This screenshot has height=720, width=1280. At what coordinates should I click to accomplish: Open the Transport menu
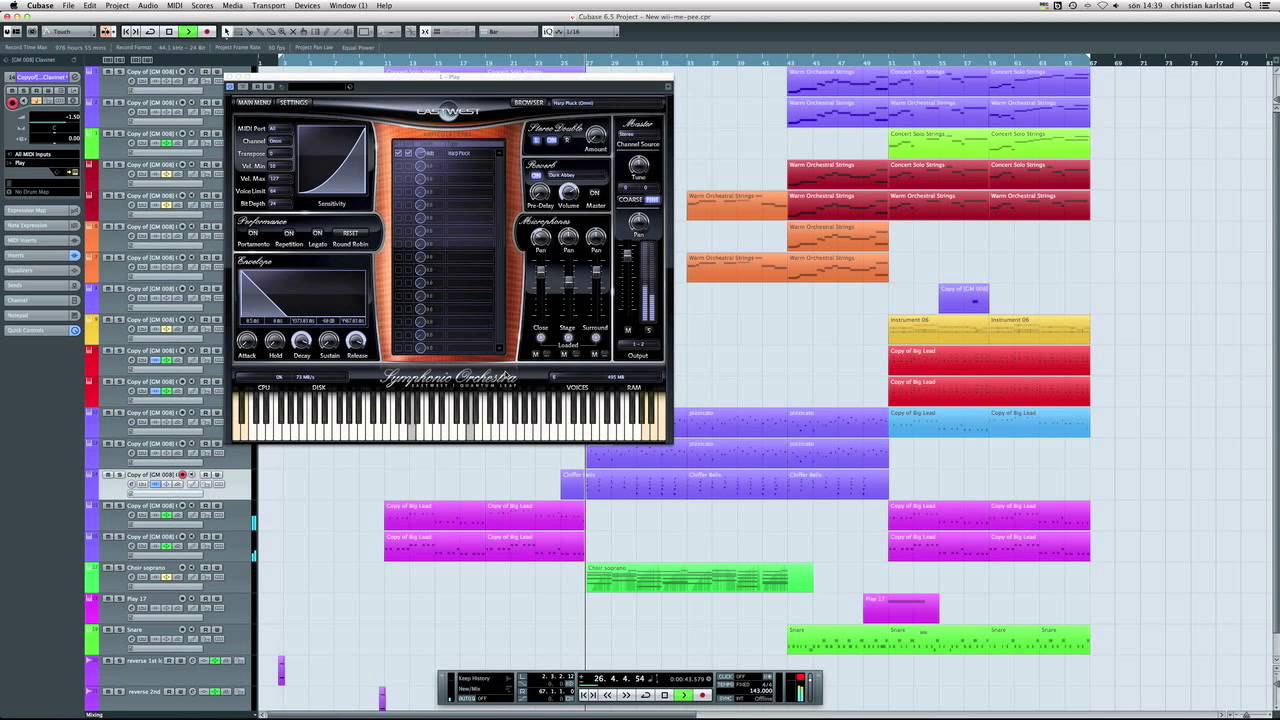(268, 5)
